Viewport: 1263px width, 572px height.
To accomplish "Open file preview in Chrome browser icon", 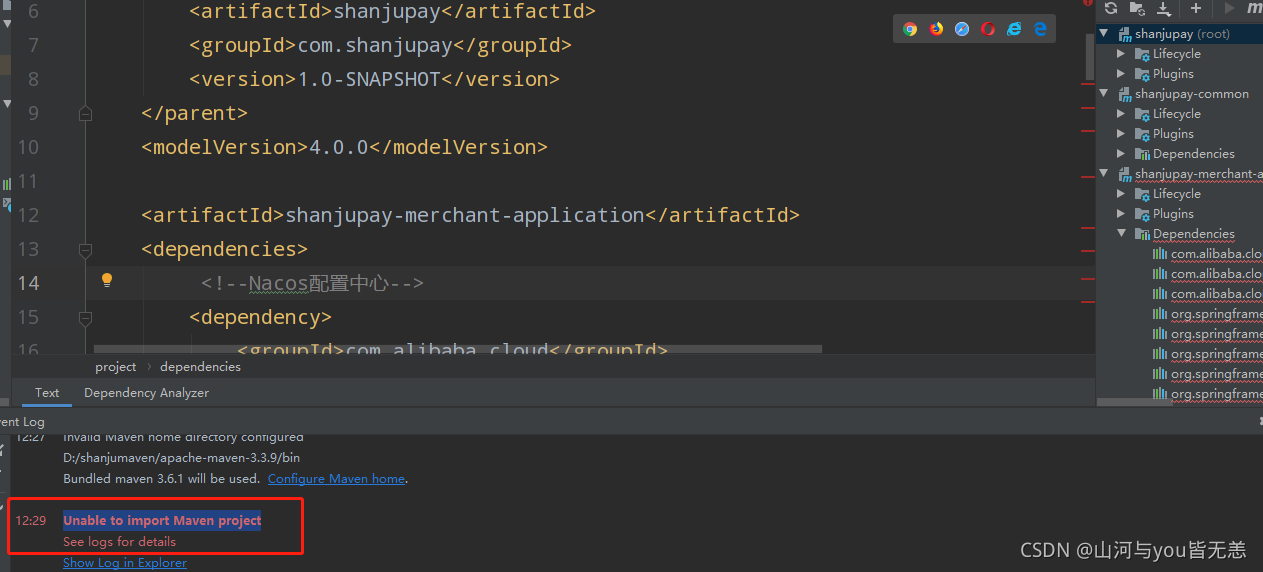I will [x=910, y=29].
